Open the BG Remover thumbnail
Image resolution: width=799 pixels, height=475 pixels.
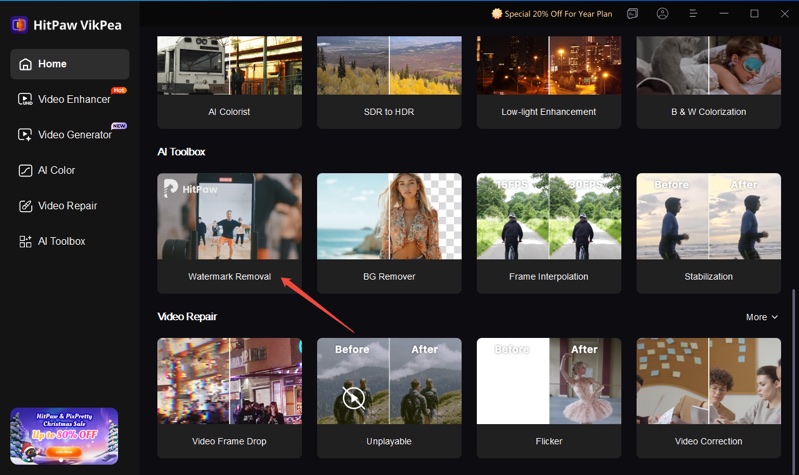(389, 216)
